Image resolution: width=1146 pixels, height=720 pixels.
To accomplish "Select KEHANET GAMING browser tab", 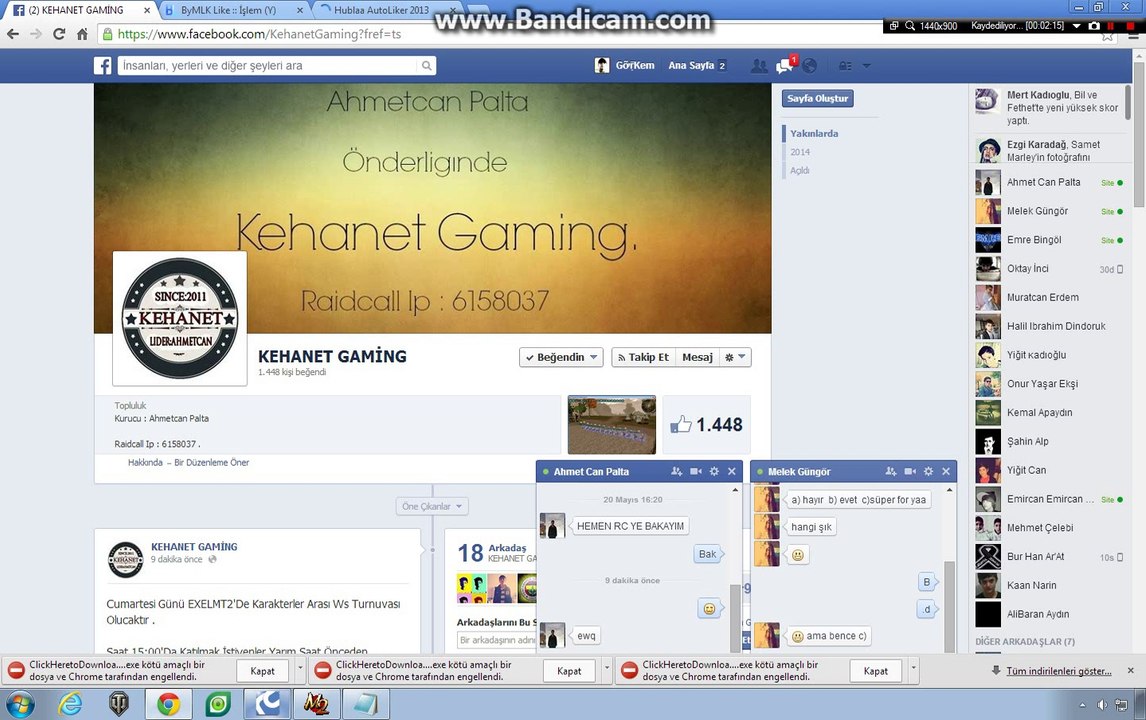I will click(x=77, y=10).
